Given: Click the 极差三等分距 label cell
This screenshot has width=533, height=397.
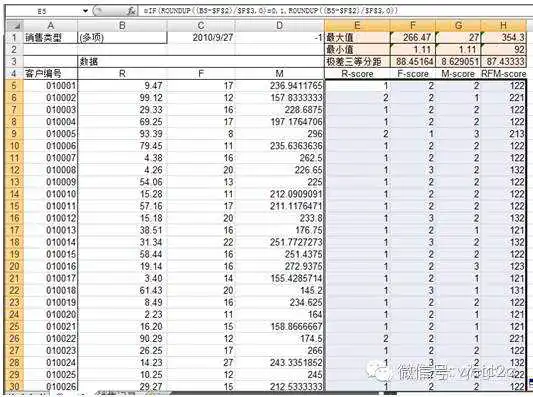Looking at the screenshot, I should [x=357, y=62].
